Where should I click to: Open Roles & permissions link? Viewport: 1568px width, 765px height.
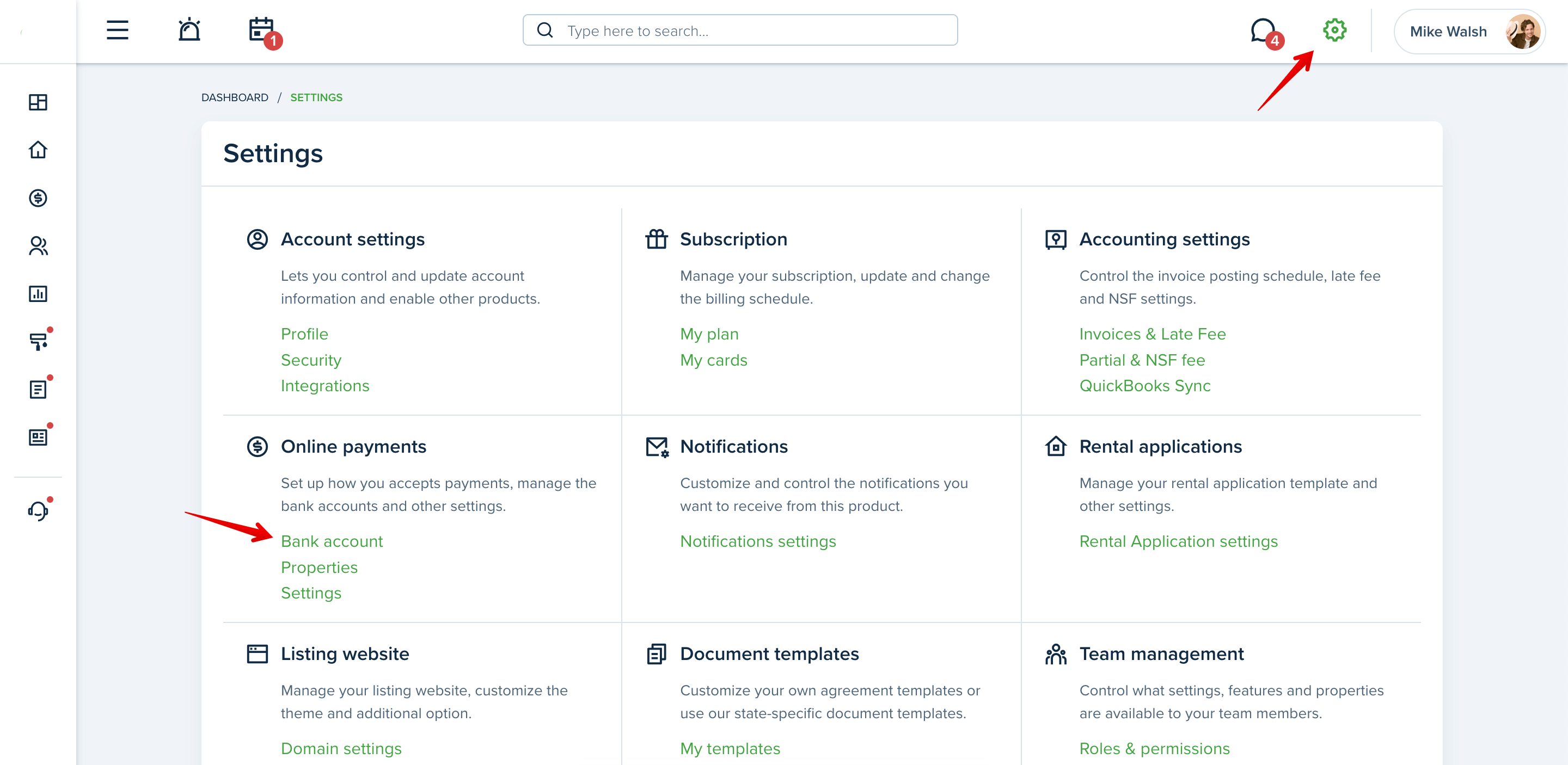point(1154,749)
